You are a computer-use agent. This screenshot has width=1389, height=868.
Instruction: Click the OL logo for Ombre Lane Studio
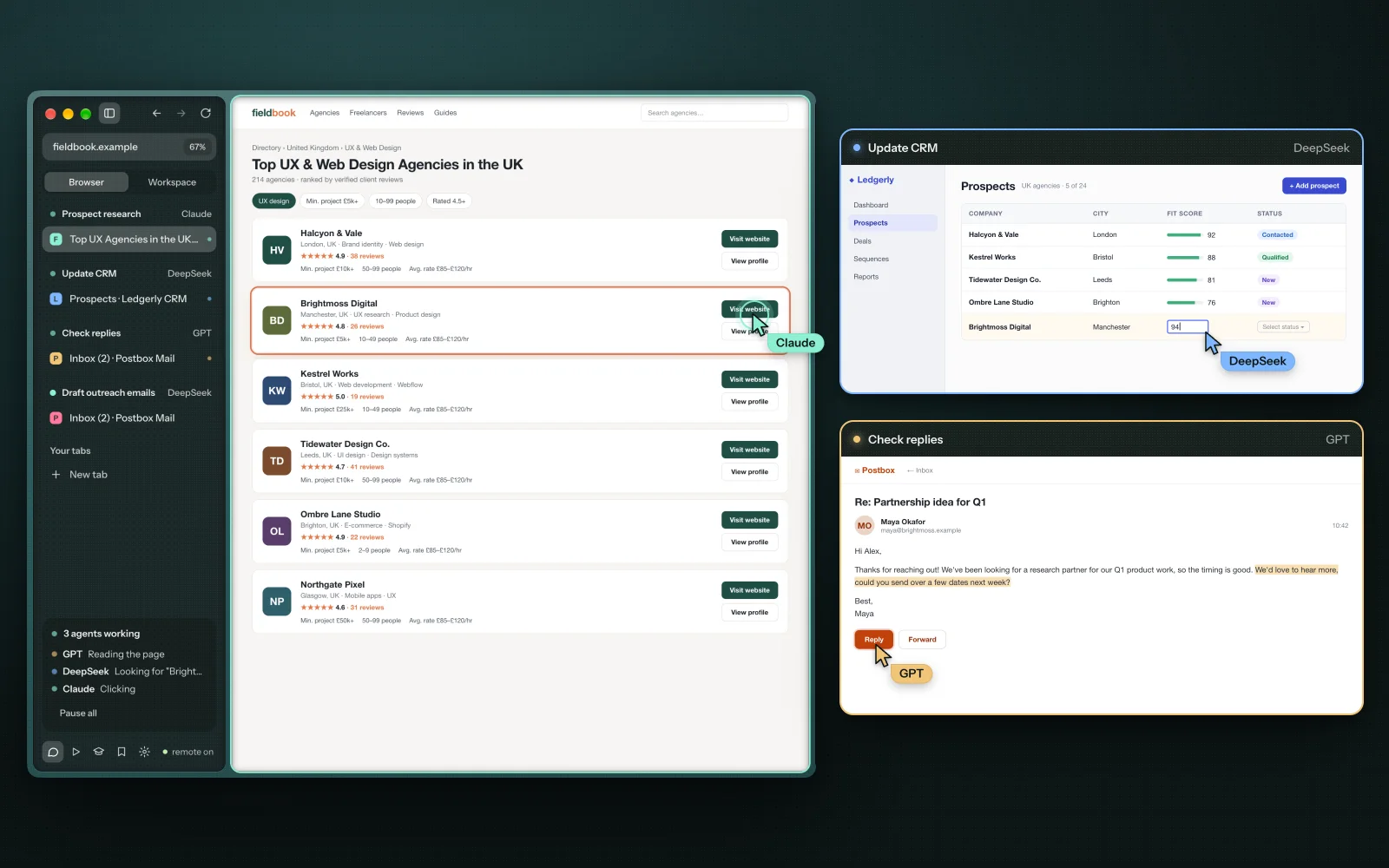[x=277, y=531]
